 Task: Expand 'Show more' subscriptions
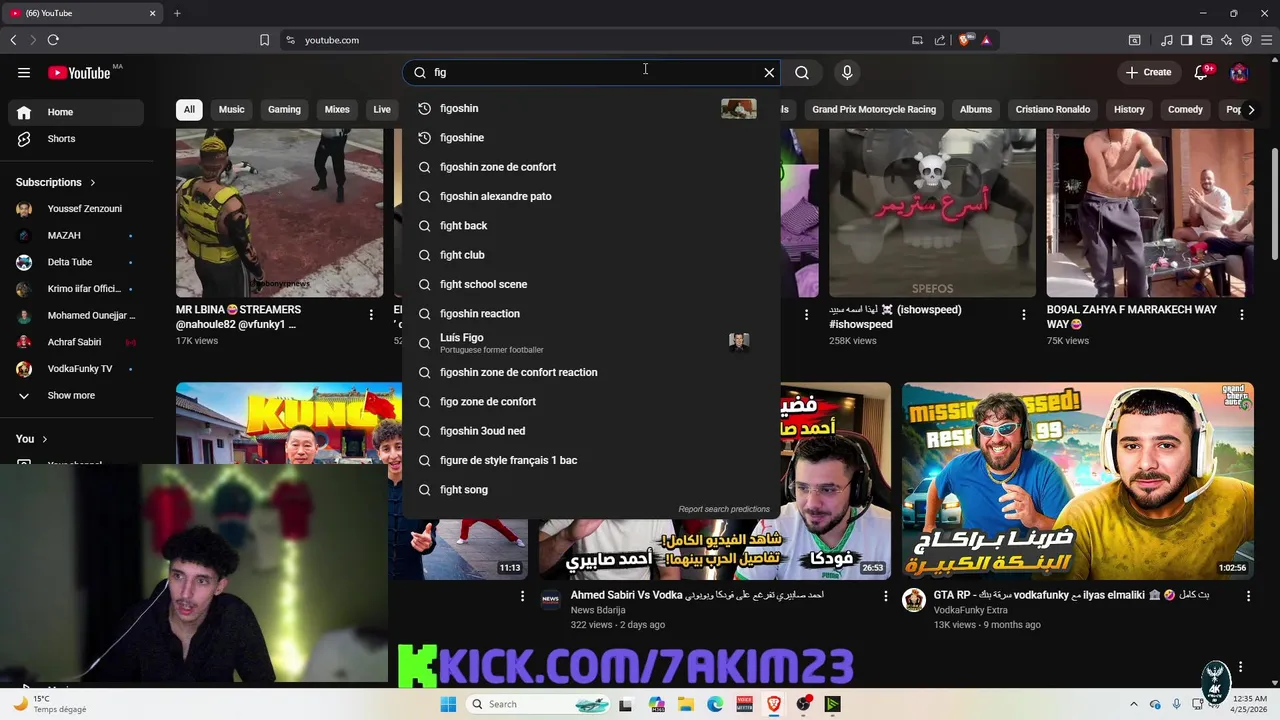point(78,396)
